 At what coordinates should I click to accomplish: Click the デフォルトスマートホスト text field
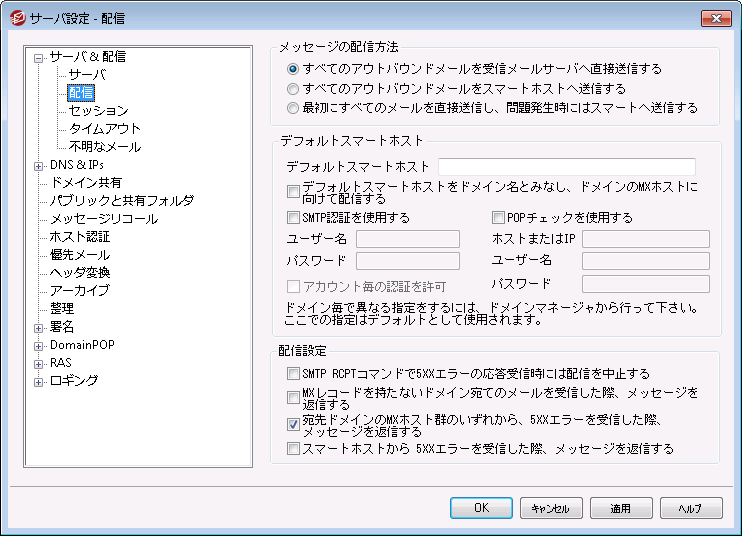pos(566,166)
